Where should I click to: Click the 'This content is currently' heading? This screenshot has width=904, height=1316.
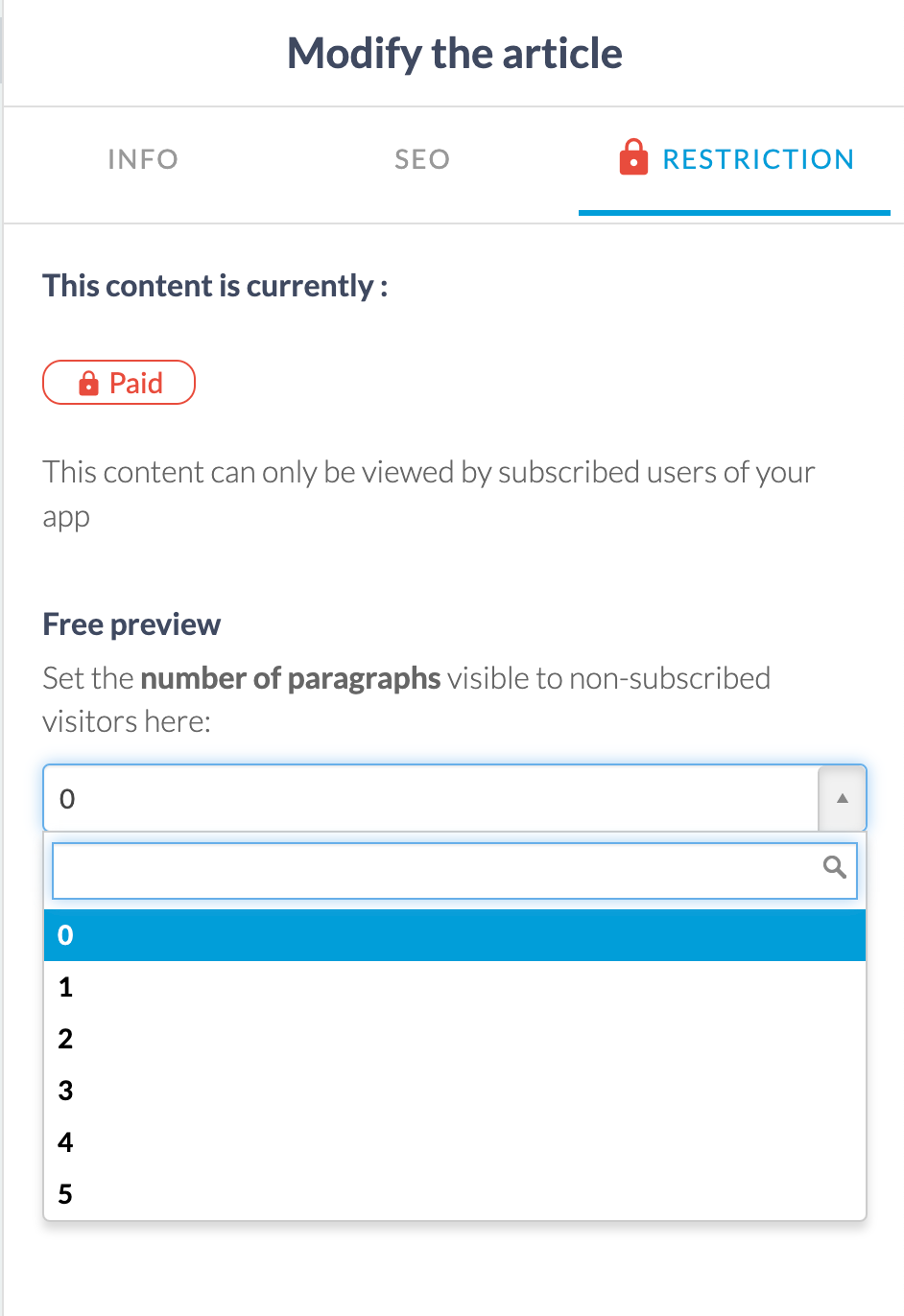[215, 286]
